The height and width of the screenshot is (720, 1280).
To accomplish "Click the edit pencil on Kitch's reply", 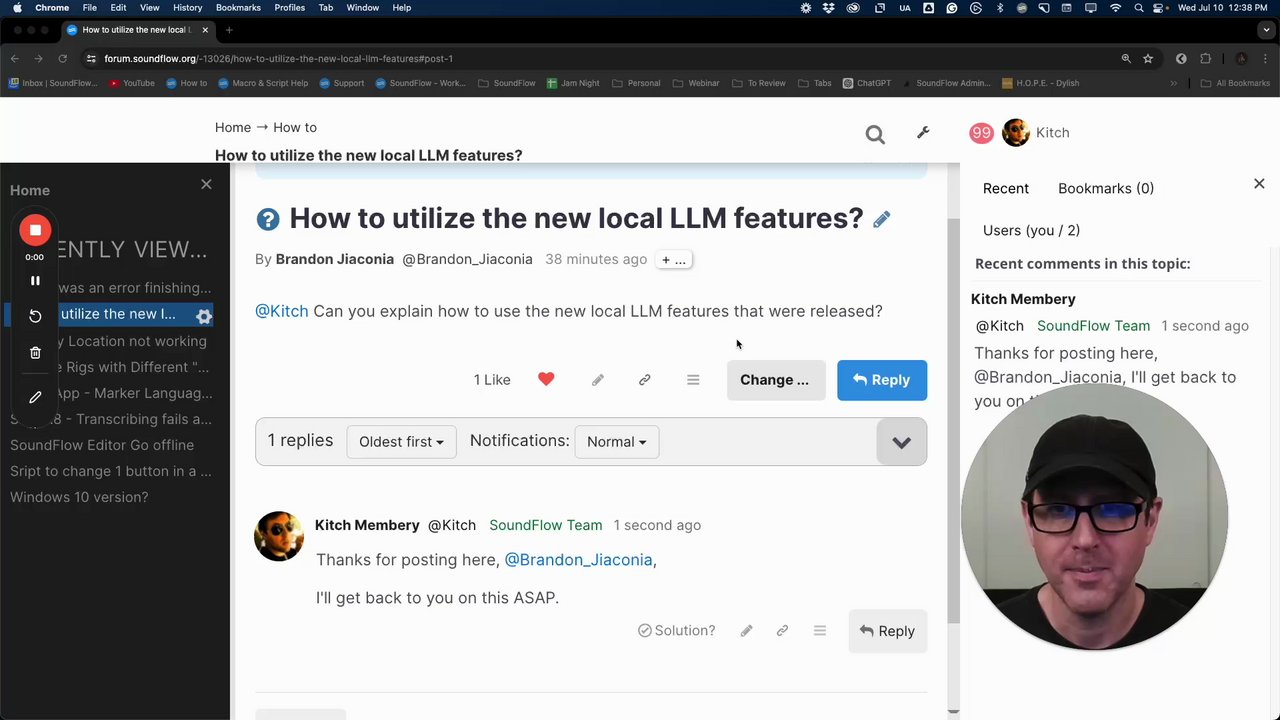I will pyautogui.click(x=746, y=631).
